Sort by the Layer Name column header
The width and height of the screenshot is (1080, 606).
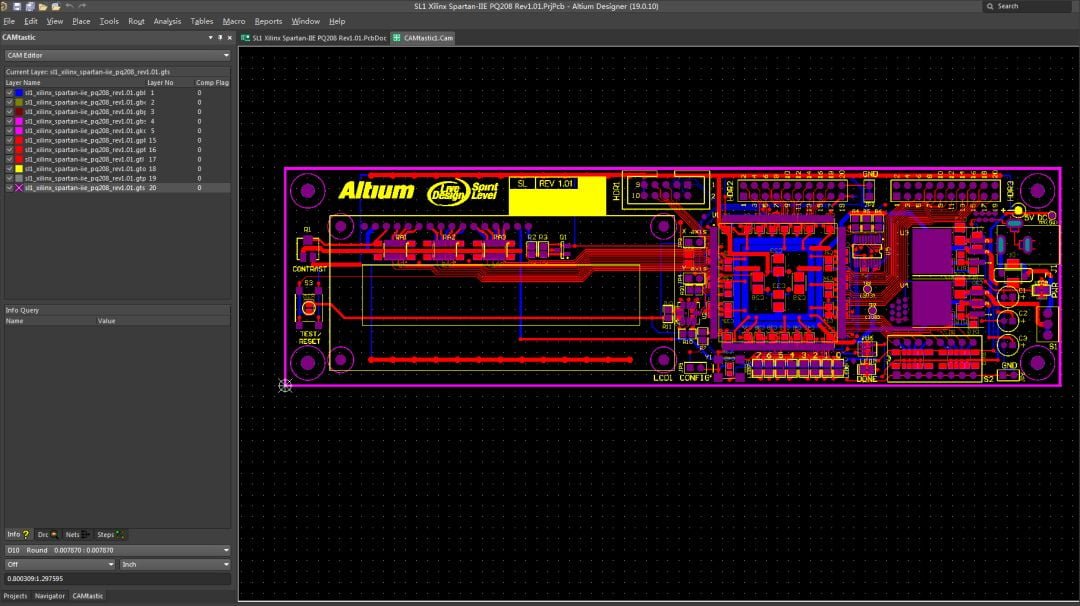pyautogui.click(x=23, y=83)
